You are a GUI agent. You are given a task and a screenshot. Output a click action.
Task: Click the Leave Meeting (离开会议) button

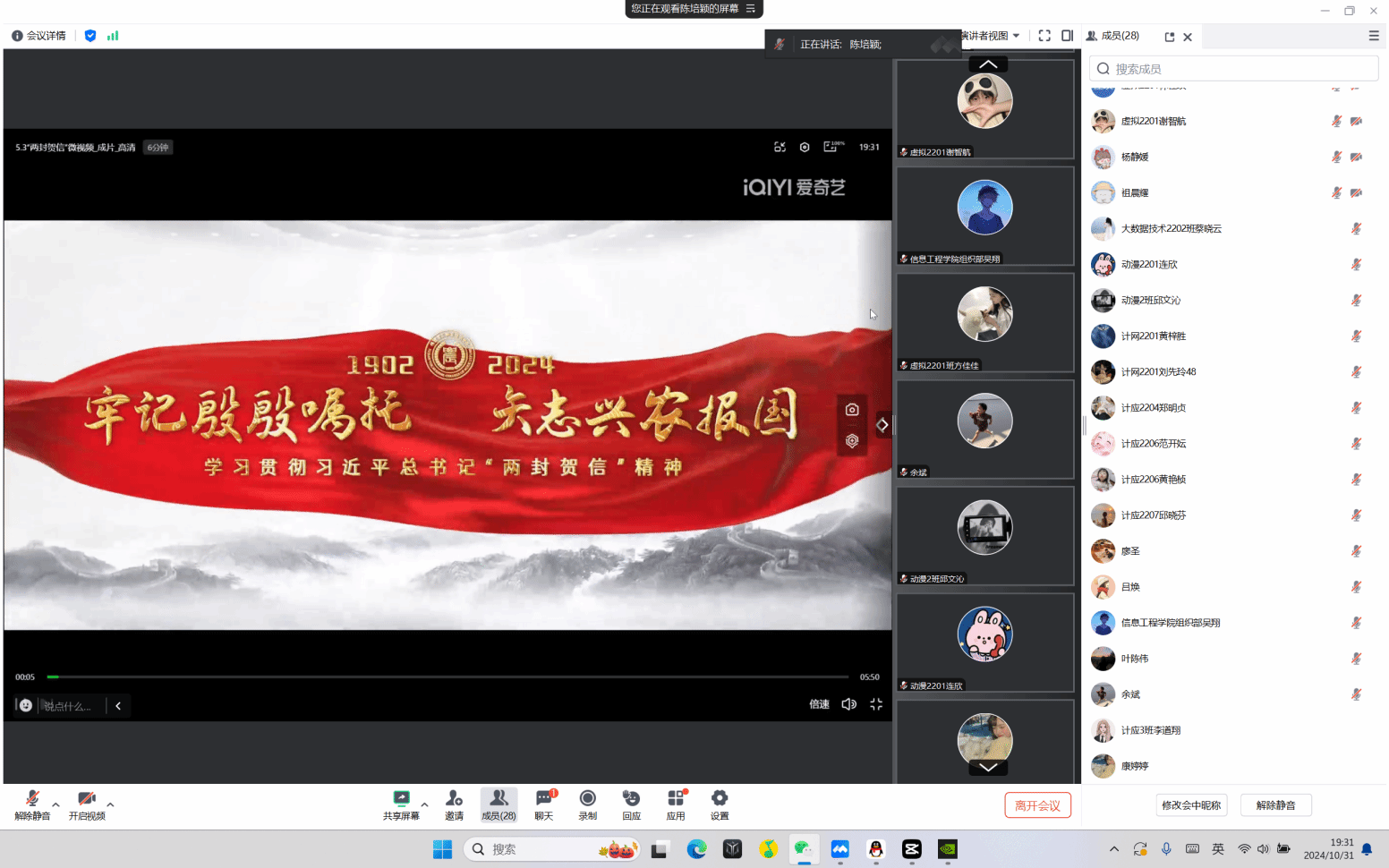pyautogui.click(x=1037, y=805)
